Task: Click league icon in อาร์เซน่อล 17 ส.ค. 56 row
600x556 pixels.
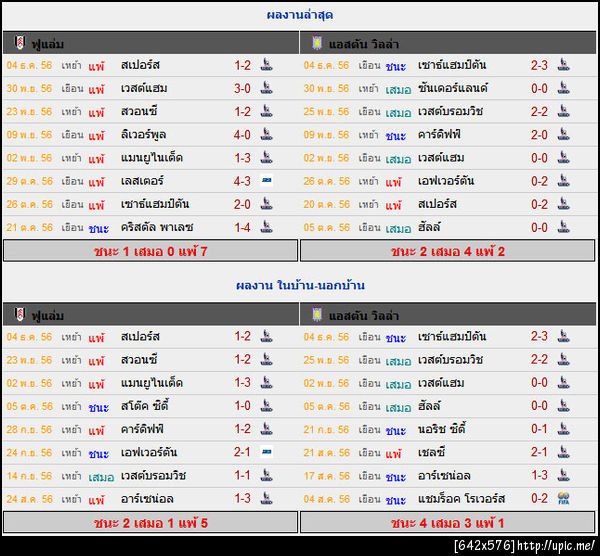Action: tap(563, 475)
